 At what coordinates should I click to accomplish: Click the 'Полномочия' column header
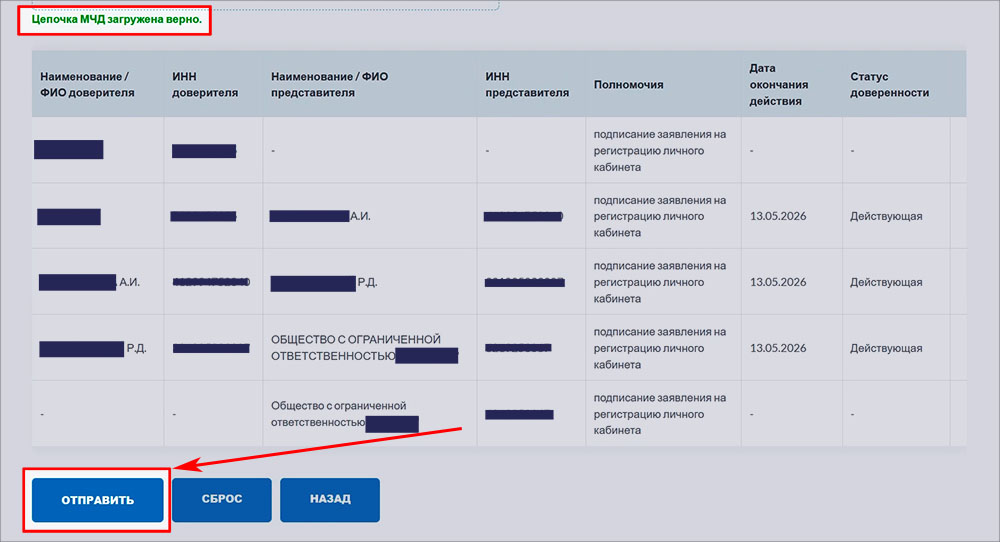(x=628, y=85)
